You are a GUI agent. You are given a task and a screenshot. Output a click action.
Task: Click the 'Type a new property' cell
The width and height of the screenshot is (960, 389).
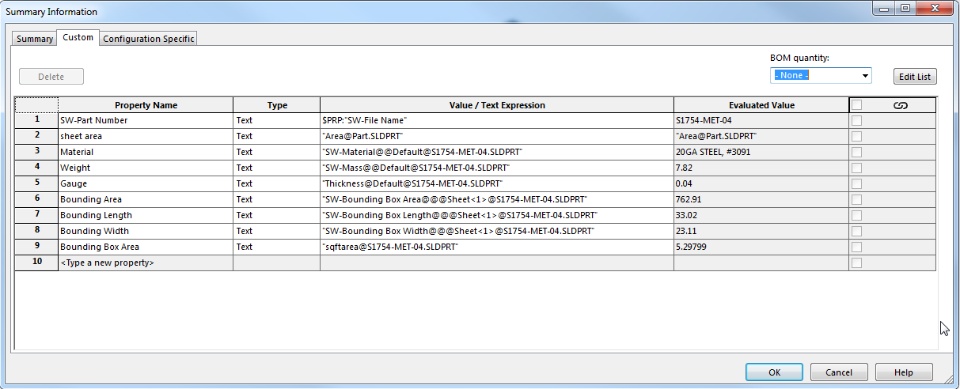(146, 263)
